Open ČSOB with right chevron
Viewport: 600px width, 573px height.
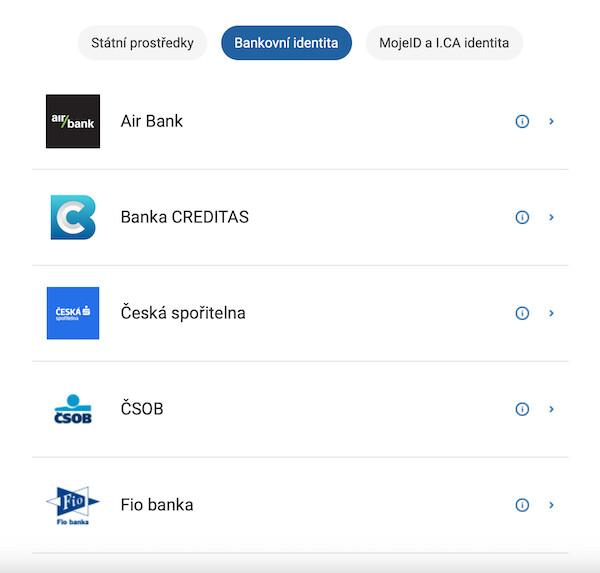pos(551,409)
